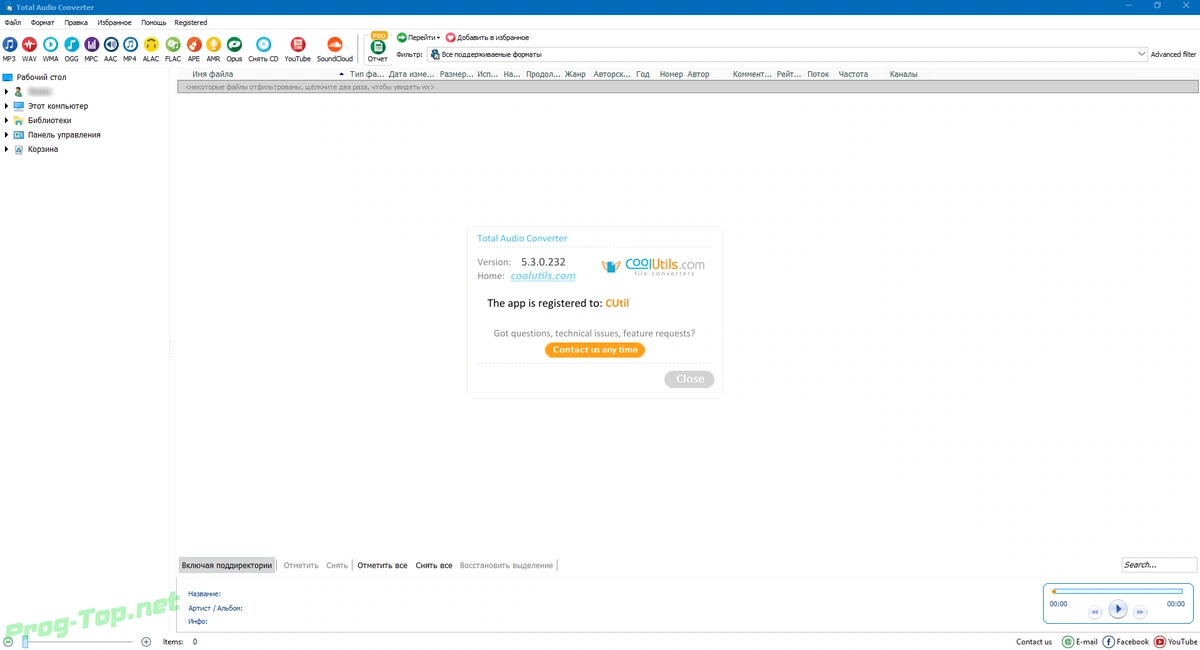Click Восстановить выделение button

click(x=506, y=565)
